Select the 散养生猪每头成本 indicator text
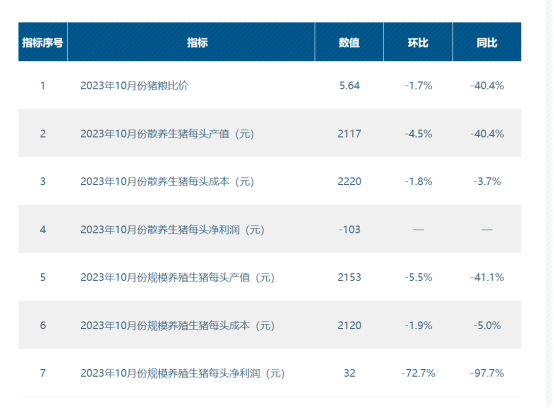The width and height of the screenshot is (554, 408). coord(167,182)
